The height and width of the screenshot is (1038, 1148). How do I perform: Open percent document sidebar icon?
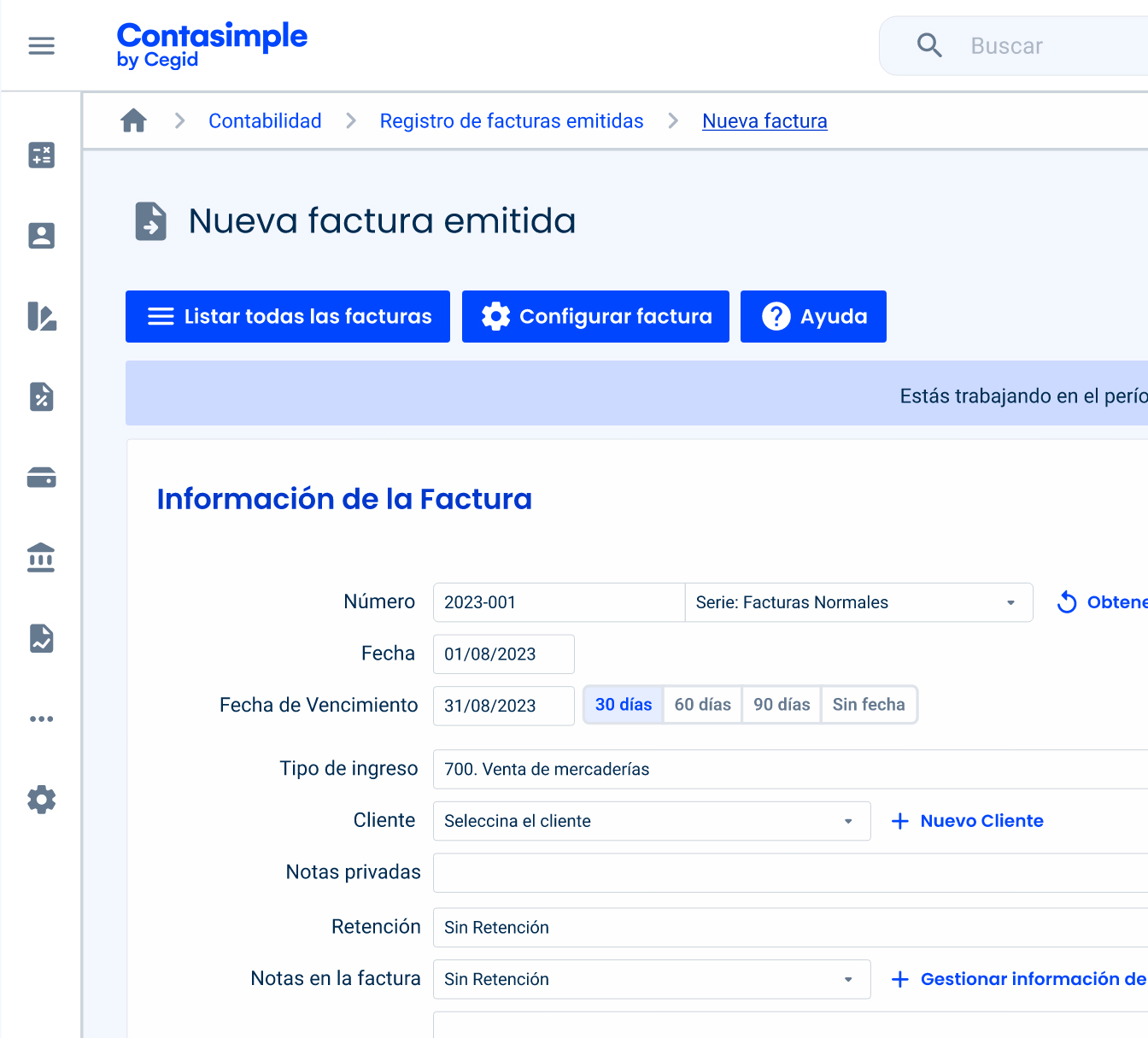(x=41, y=396)
